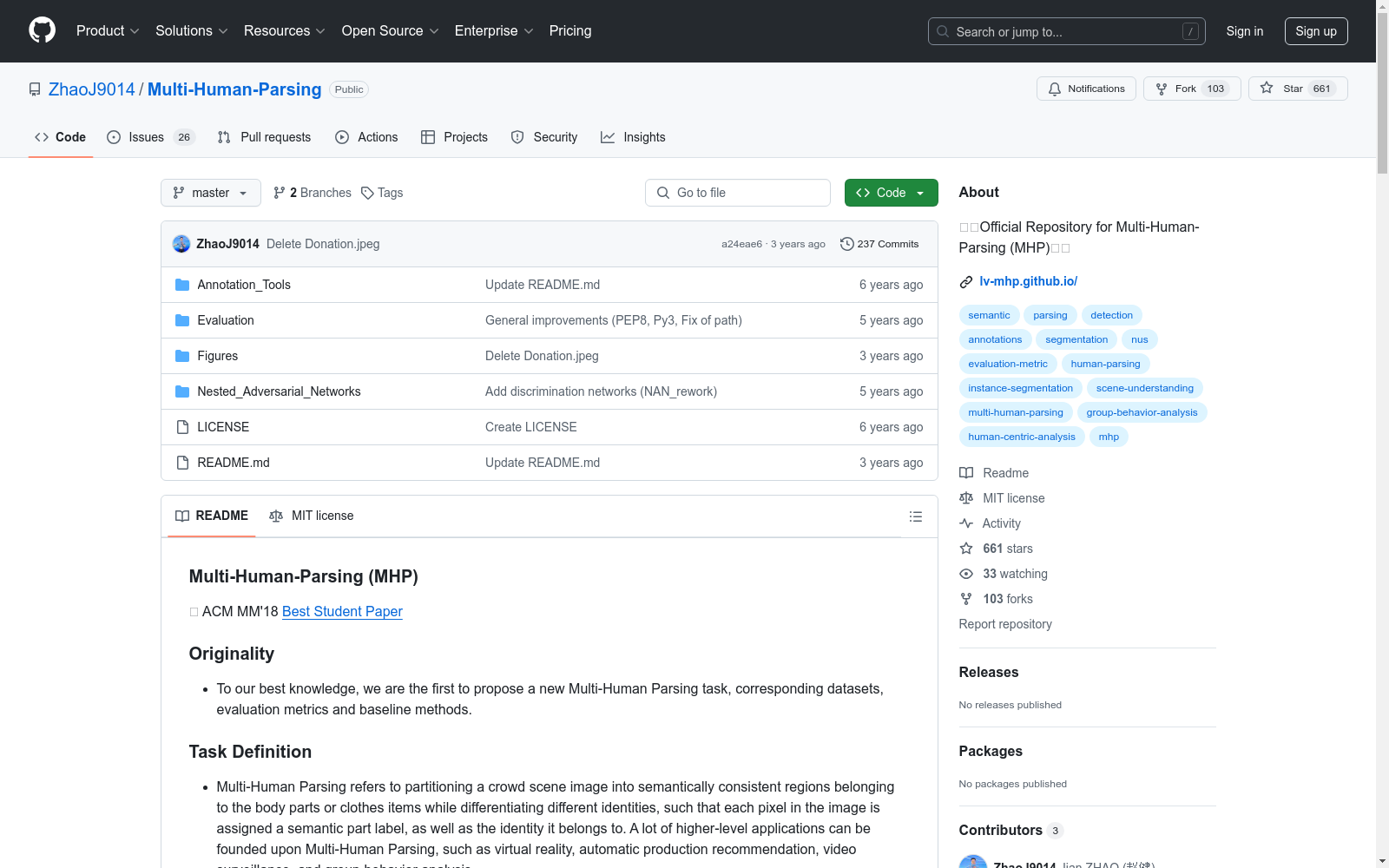This screenshot has height=868, width=1389.
Task: Click the Star icon in header
Action: (x=1267, y=89)
